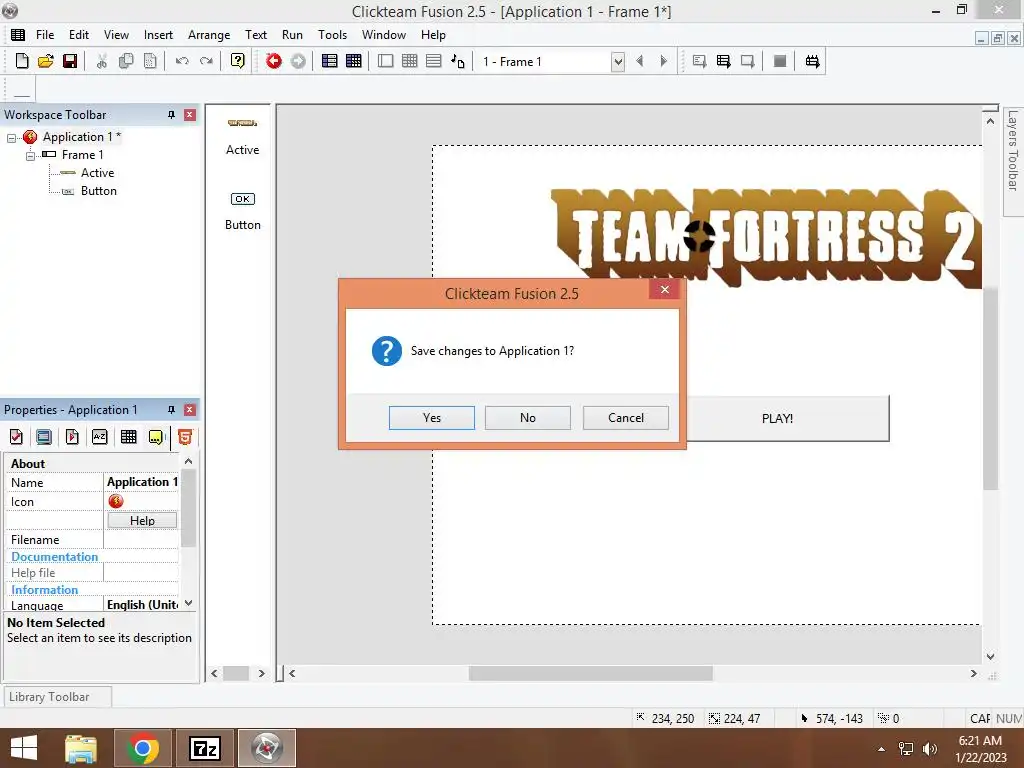Collapse the Application 1 tree node

pos(11,138)
